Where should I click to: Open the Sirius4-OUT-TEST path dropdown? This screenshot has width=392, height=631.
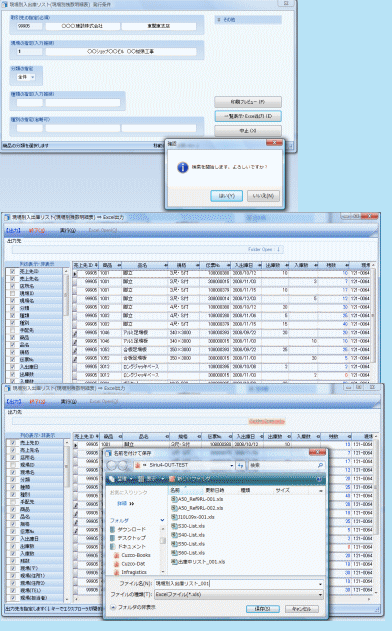pyautogui.click(x=231, y=465)
